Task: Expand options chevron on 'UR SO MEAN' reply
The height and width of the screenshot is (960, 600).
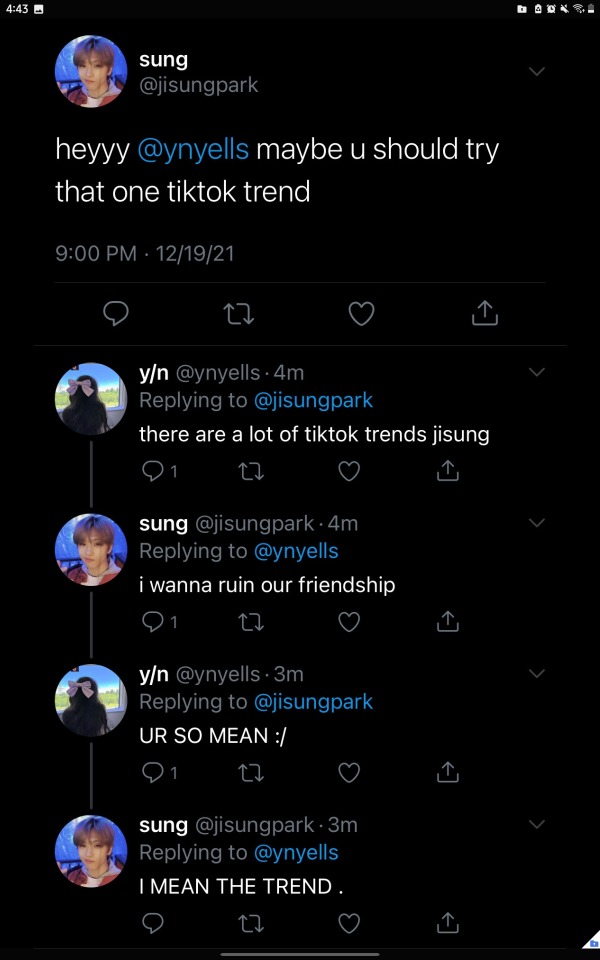Action: 537,674
